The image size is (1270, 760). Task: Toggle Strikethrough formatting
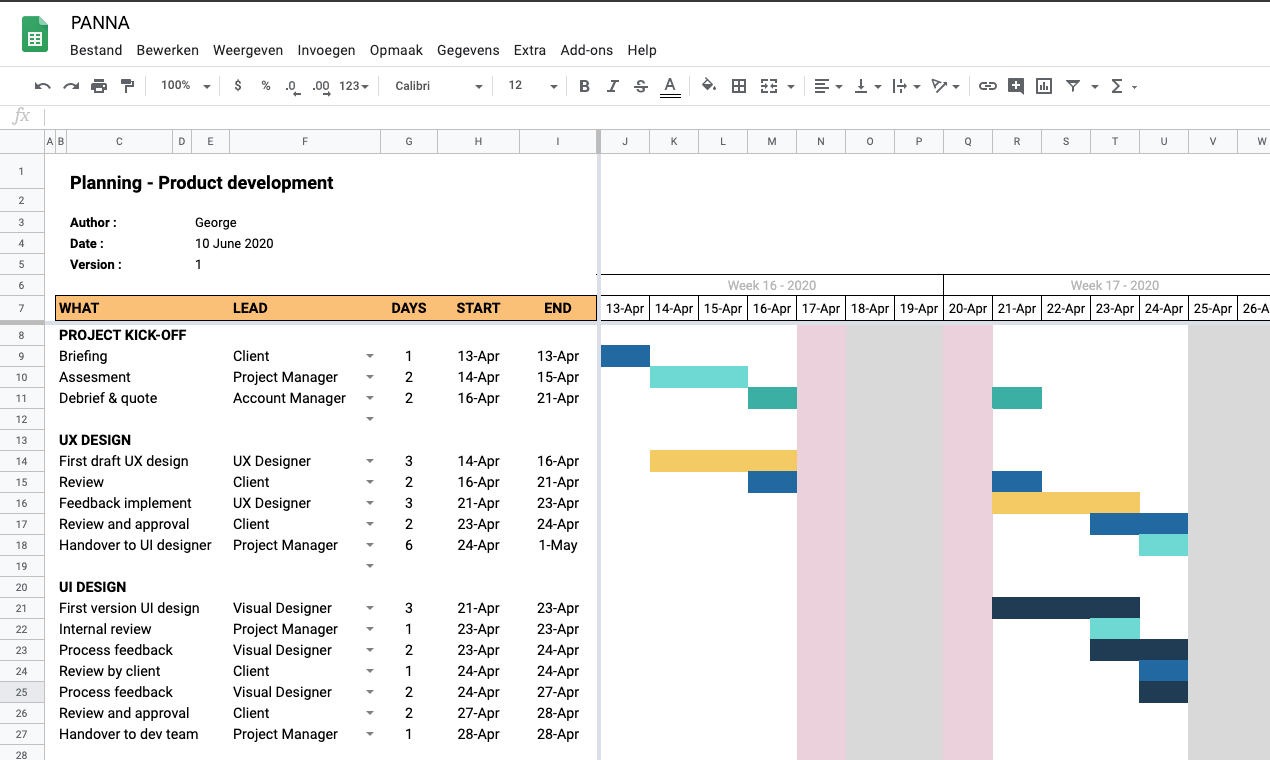(x=641, y=86)
